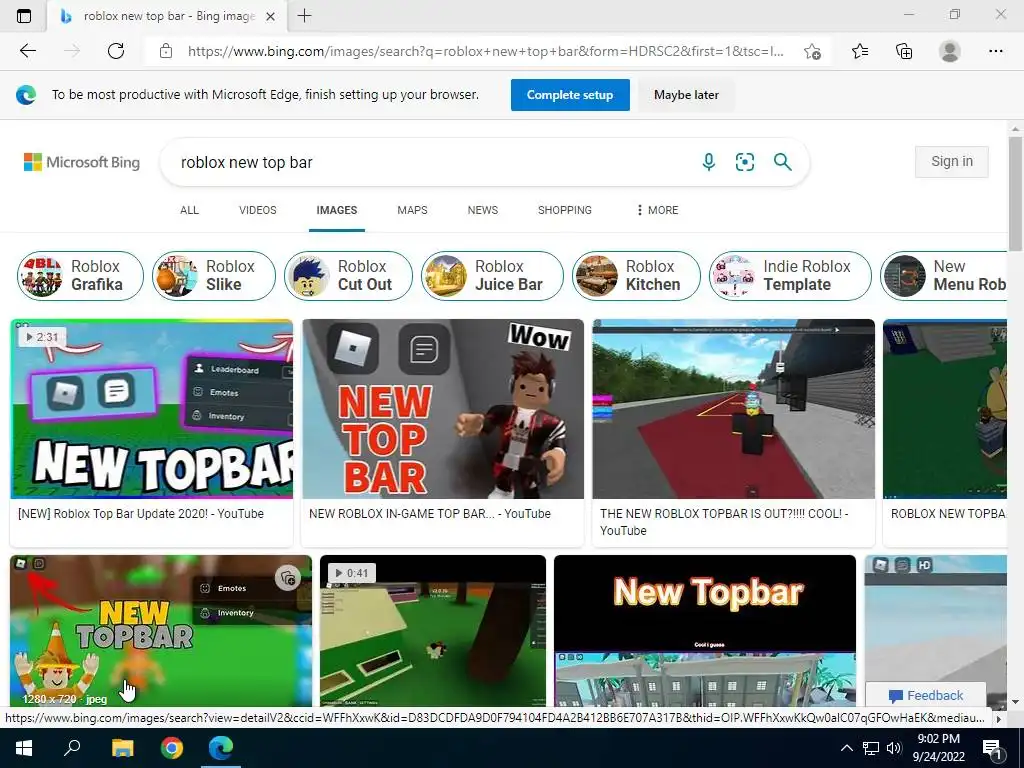
Task: Open the NEW TOP BAR Wow thumbnail
Action: 443,409
